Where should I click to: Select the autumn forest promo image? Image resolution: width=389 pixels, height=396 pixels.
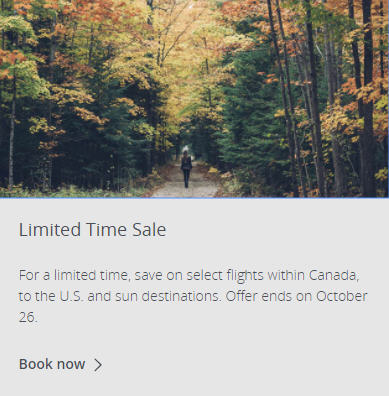point(194,99)
